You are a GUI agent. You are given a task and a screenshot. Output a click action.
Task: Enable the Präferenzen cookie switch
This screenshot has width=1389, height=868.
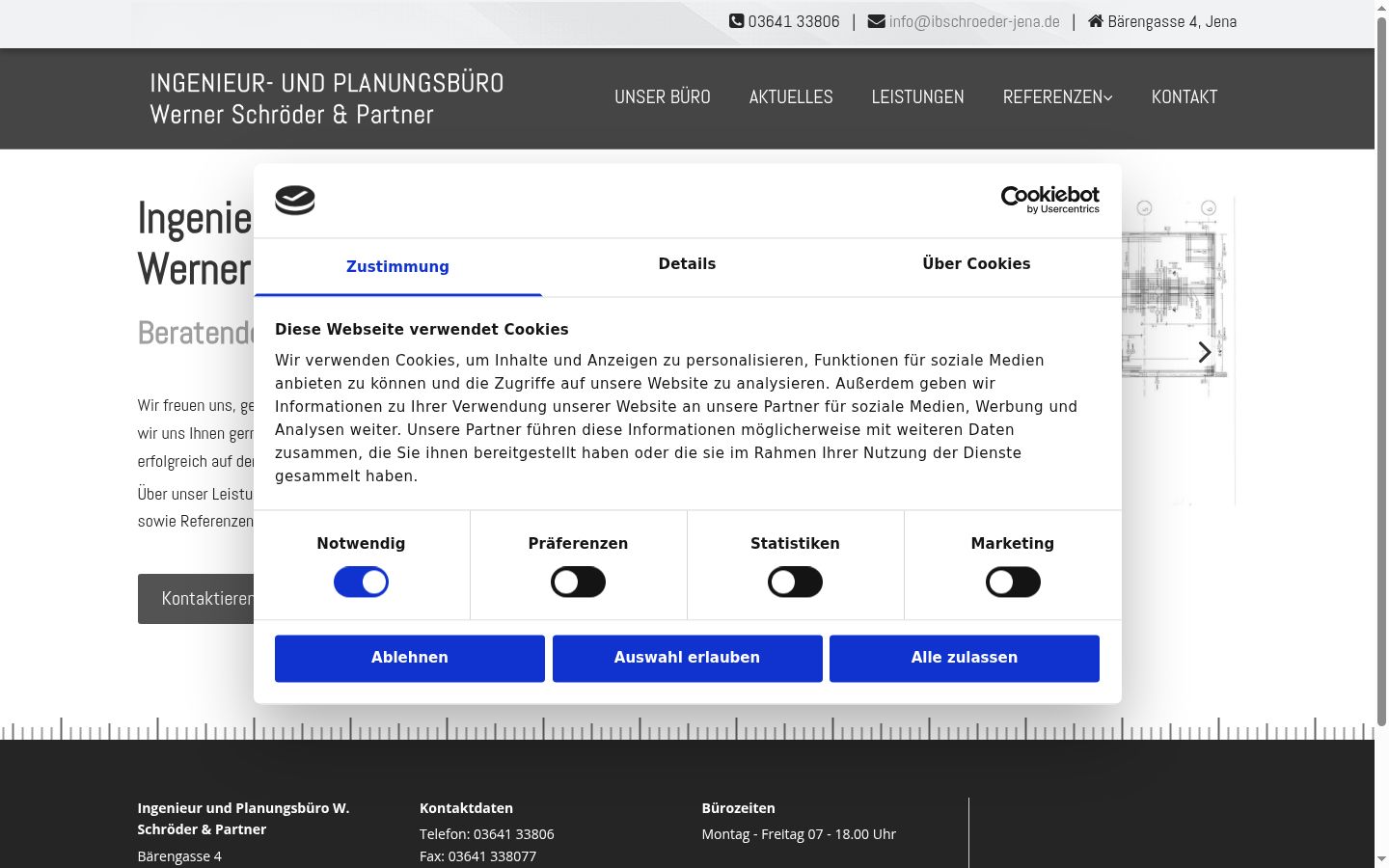point(578,582)
